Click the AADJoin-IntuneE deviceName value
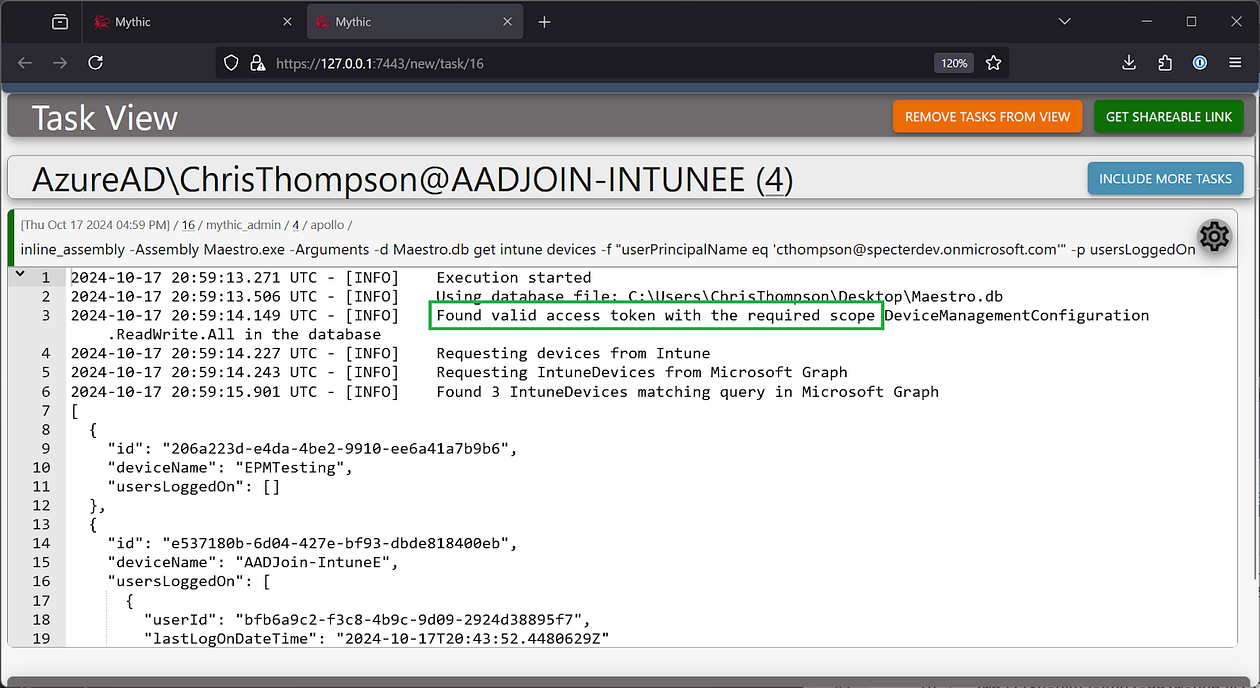 pos(317,563)
